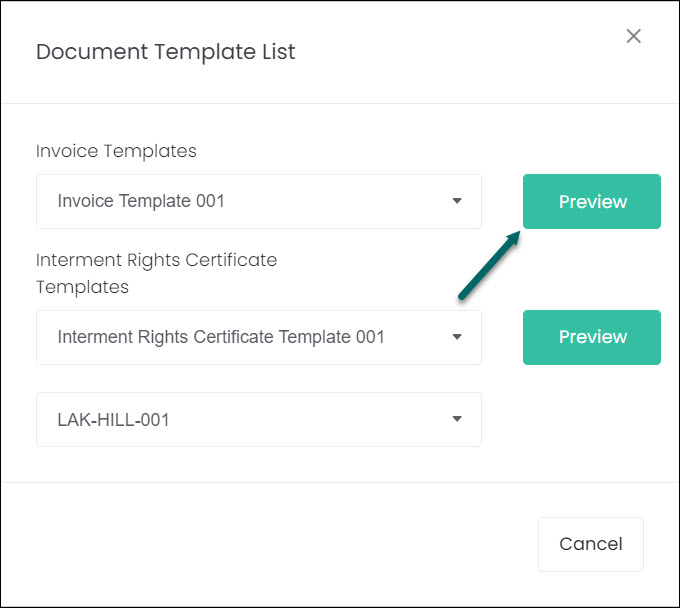
Task: Click the arrow beside Invoice Template 001
Action: (x=457, y=201)
